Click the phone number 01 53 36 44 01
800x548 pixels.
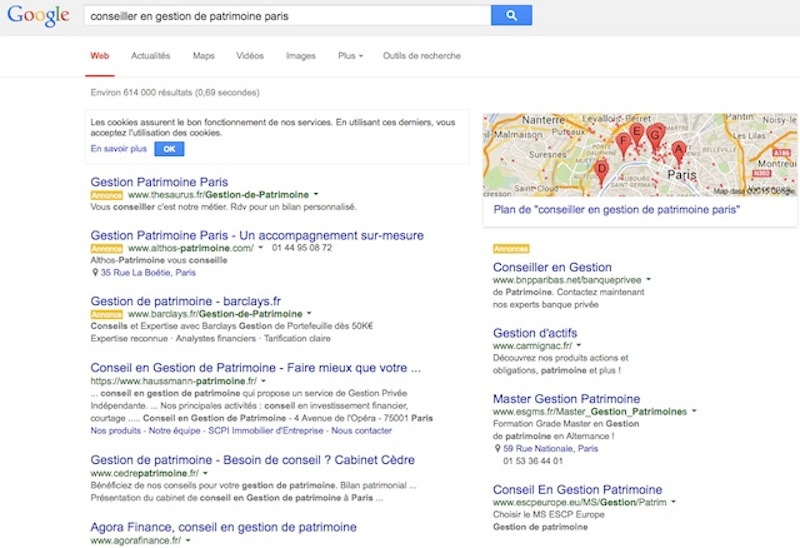(x=533, y=461)
